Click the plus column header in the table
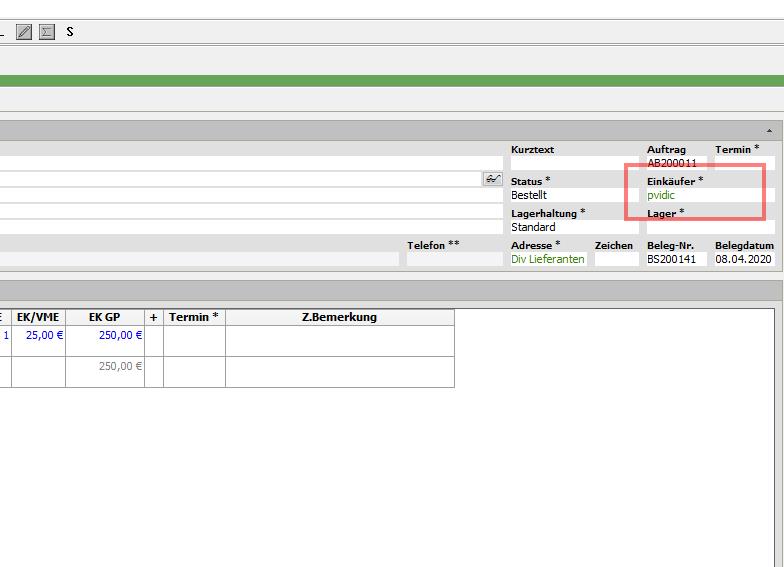 [x=154, y=317]
